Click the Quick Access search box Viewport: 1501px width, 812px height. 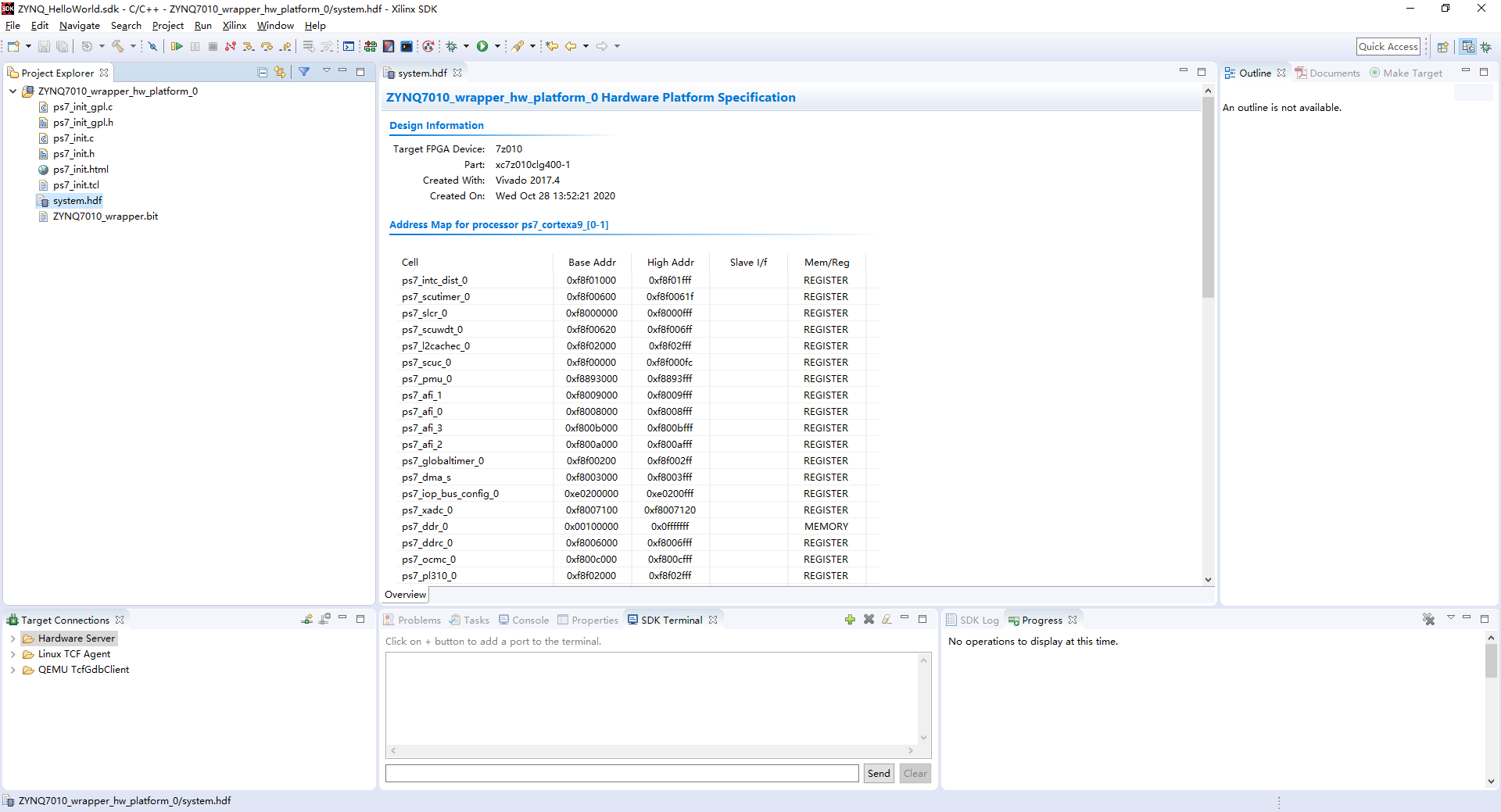click(1388, 47)
